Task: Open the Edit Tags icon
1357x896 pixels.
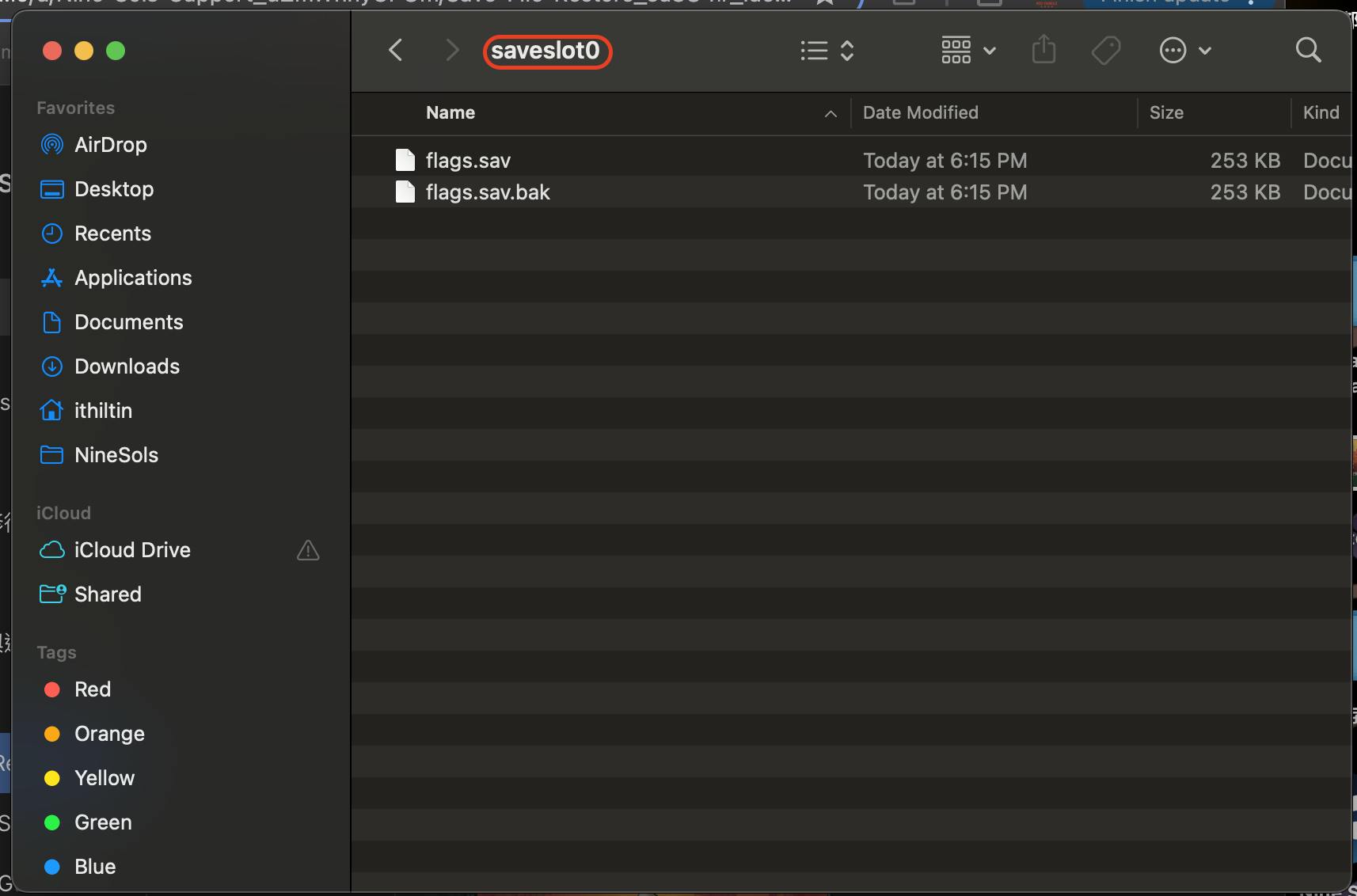Action: 1106,51
